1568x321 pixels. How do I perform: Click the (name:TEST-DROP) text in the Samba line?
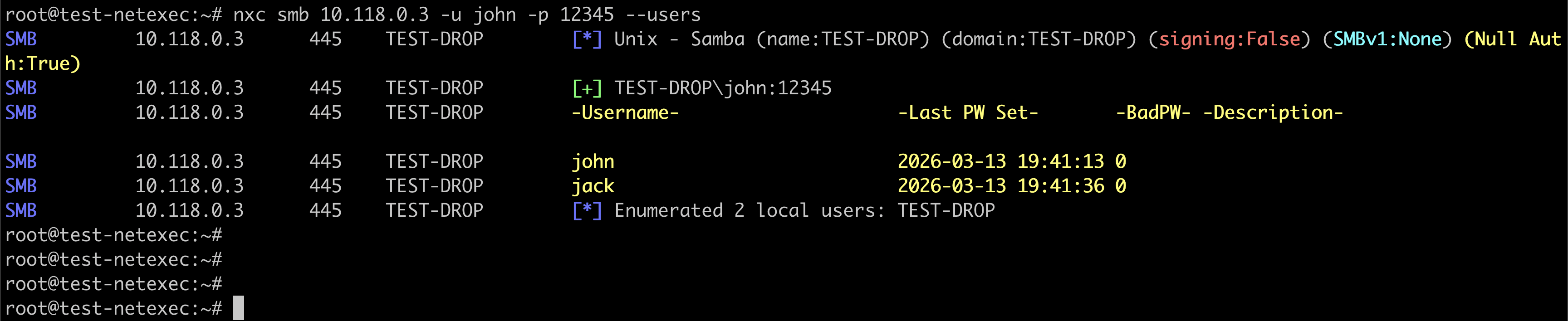pyautogui.click(x=843, y=39)
